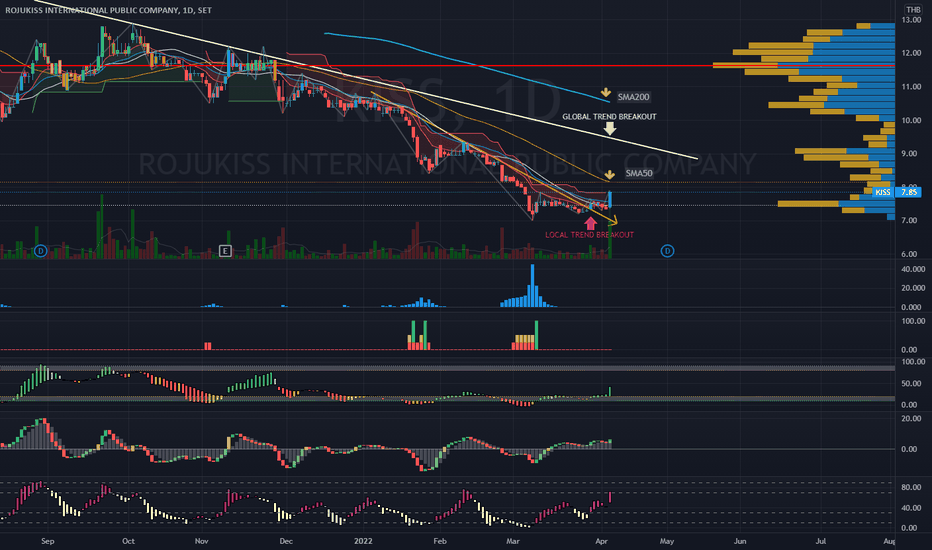Click the dividend D marker near May
The width and height of the screenshot is (932, 550).
pyautogui.click(x=667, y=251)
